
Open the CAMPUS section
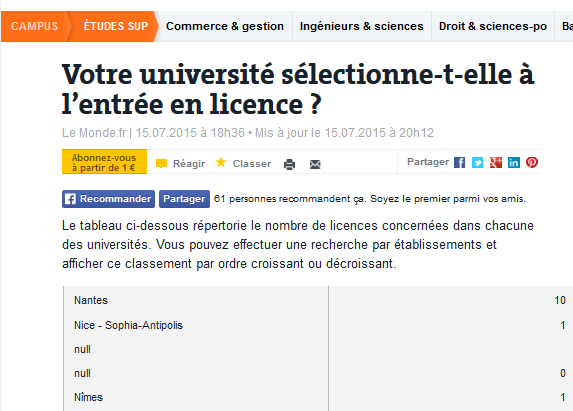(x=34, y=26)
